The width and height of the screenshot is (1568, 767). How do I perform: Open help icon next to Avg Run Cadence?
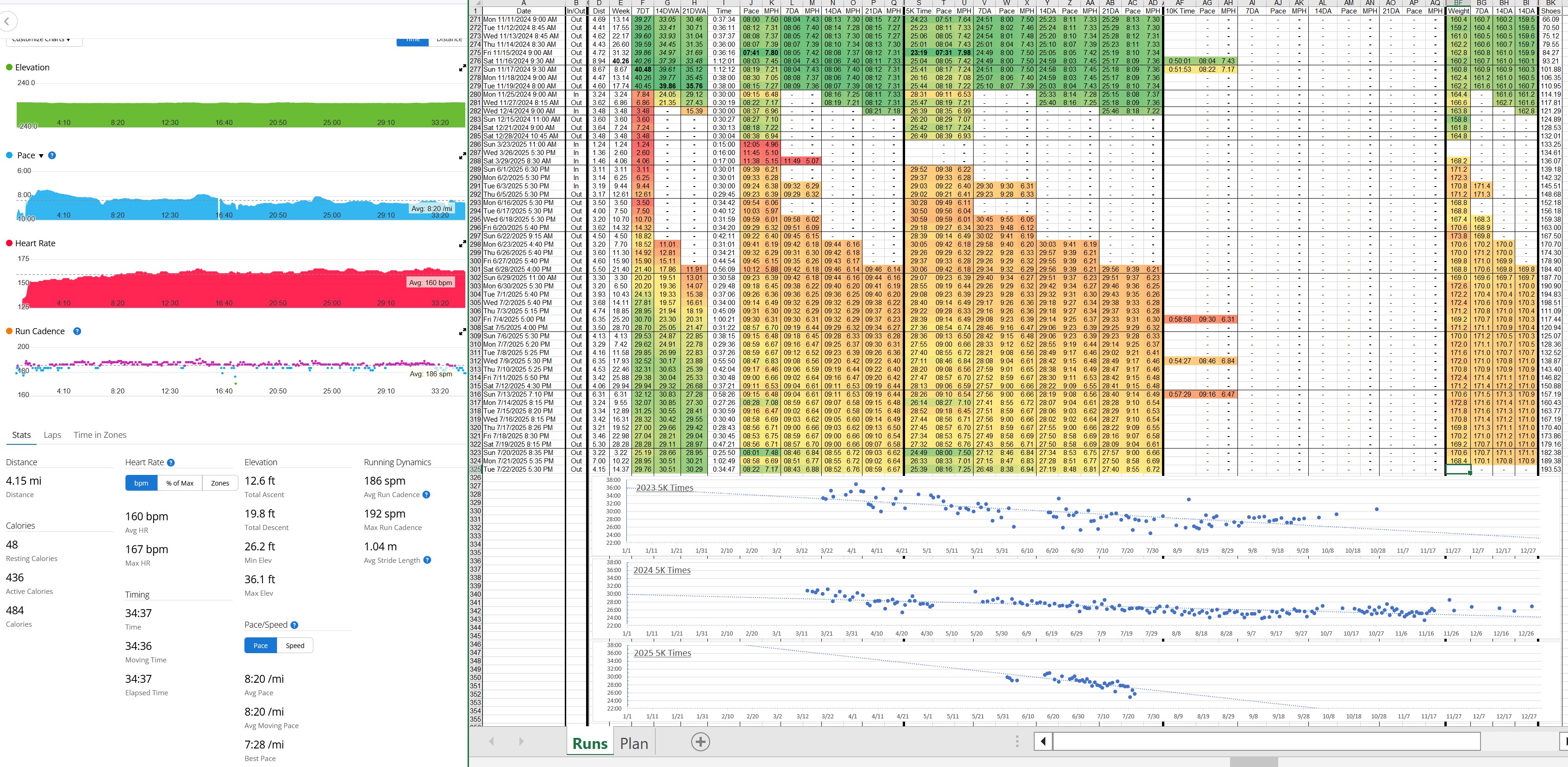tap(427, 495)
